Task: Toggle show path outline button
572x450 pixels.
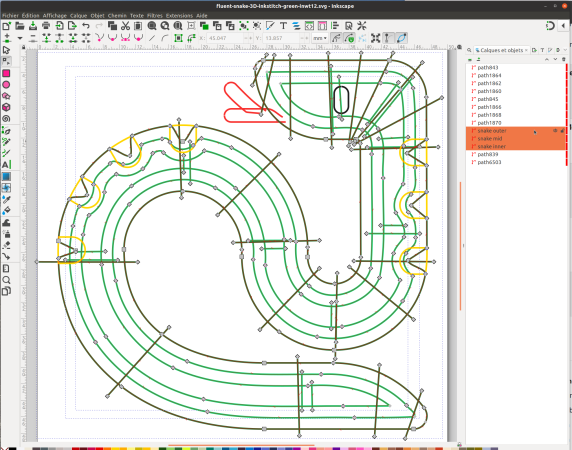Action: pyautogui.click(x=402, y=38)
